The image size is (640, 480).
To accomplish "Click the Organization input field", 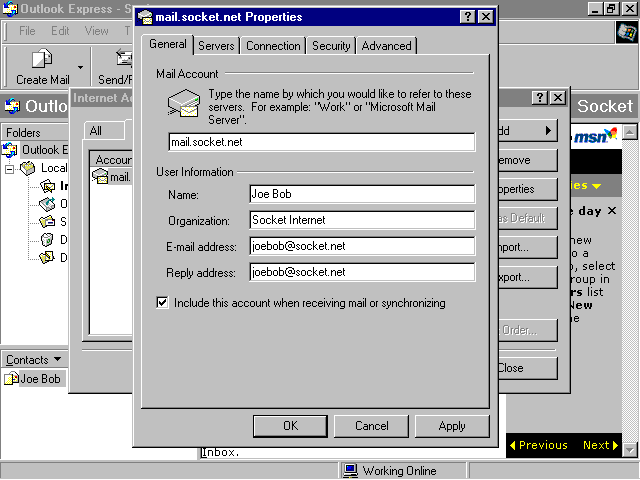I will 362,220.
